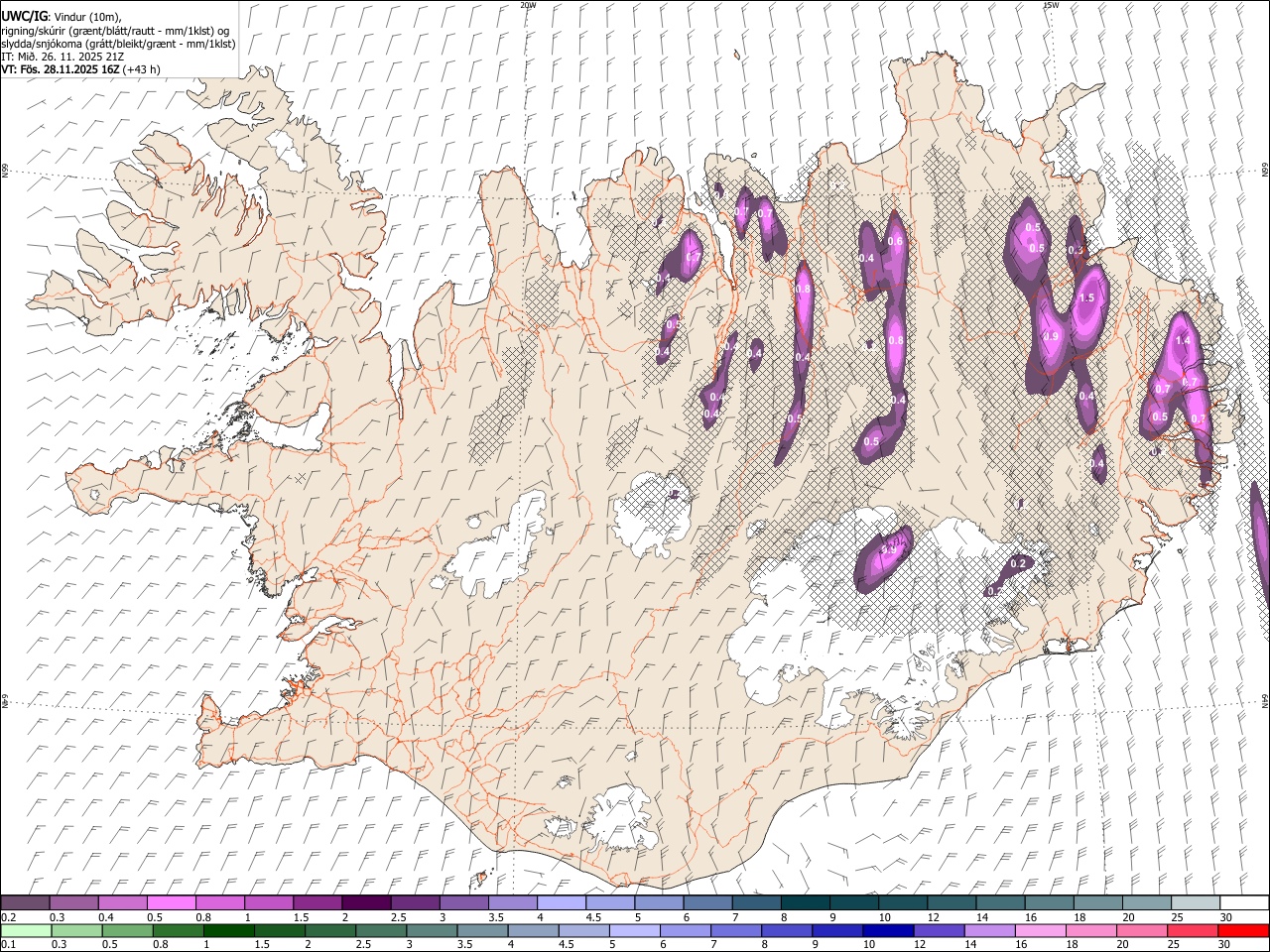1270x952 pixels.
Task: Click the 20W longitude label
Action: 528,5
